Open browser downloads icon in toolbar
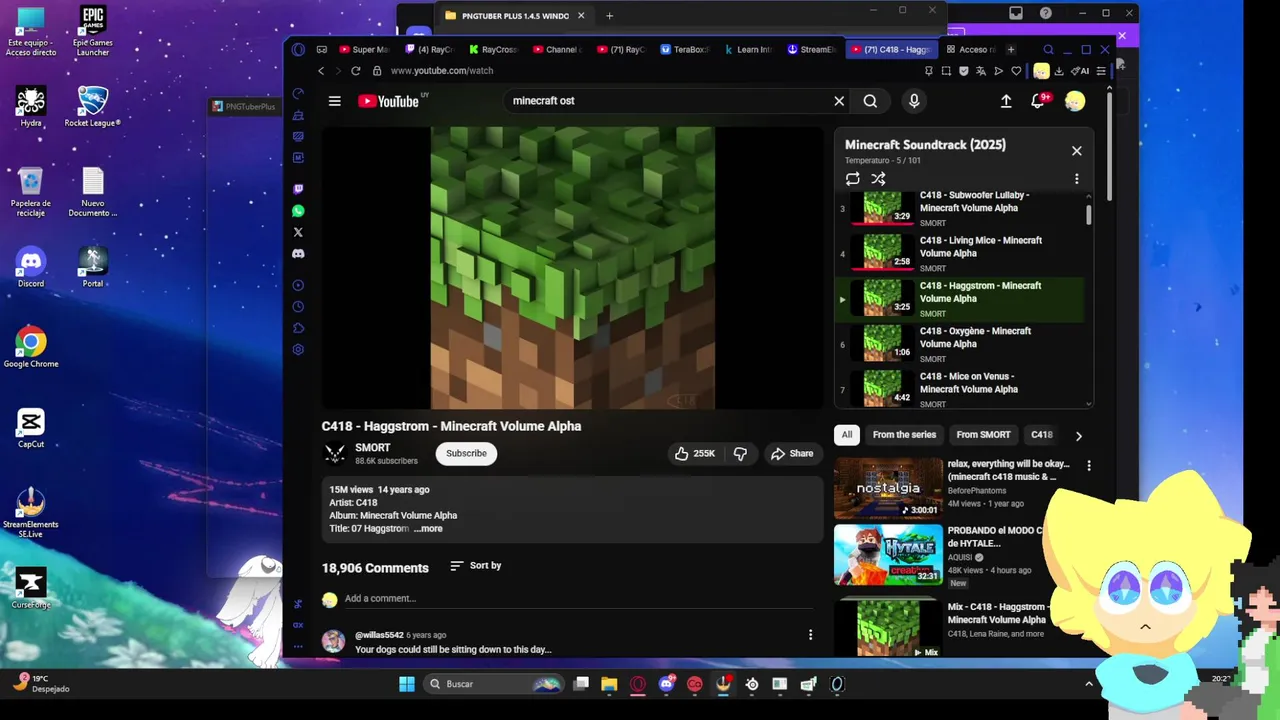Viewport: 1280px width, 720px height. [1059, 71]
